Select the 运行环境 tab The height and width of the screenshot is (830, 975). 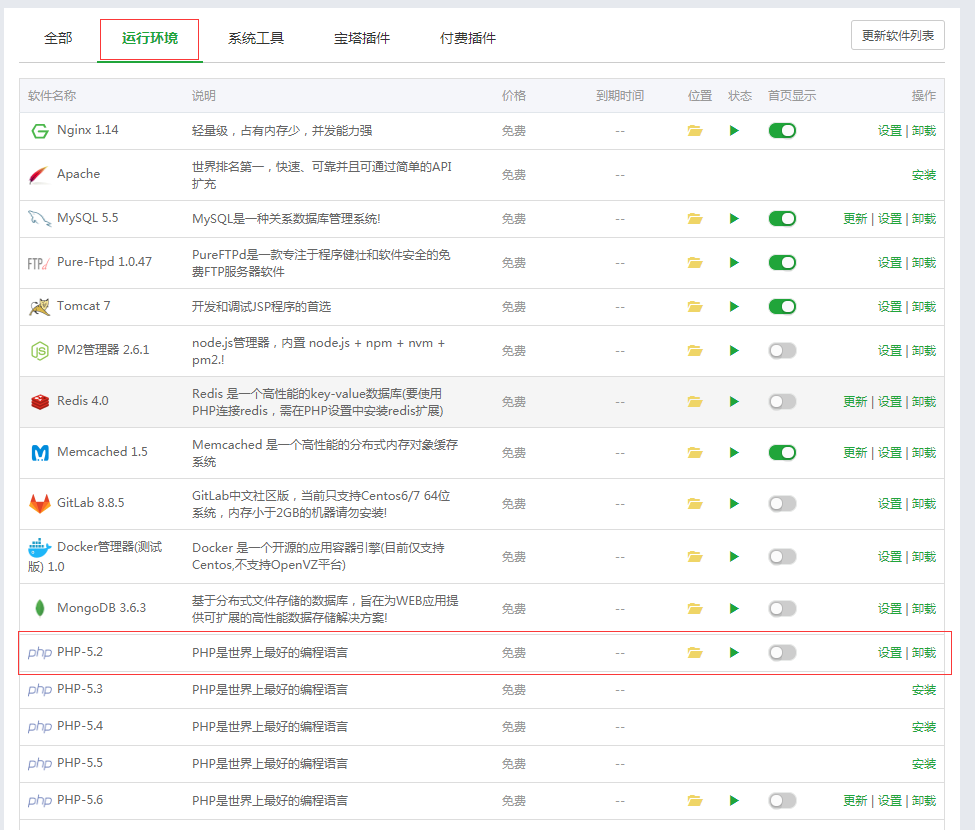[x=150, y=39]
